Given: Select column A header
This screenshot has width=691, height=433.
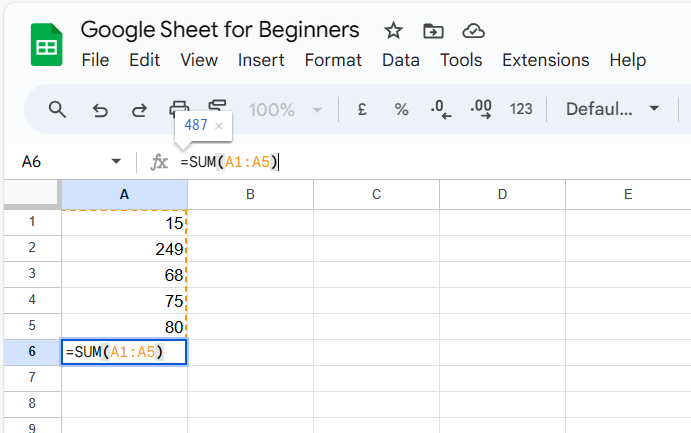Looking at the screenshot, I should (124, 194).
